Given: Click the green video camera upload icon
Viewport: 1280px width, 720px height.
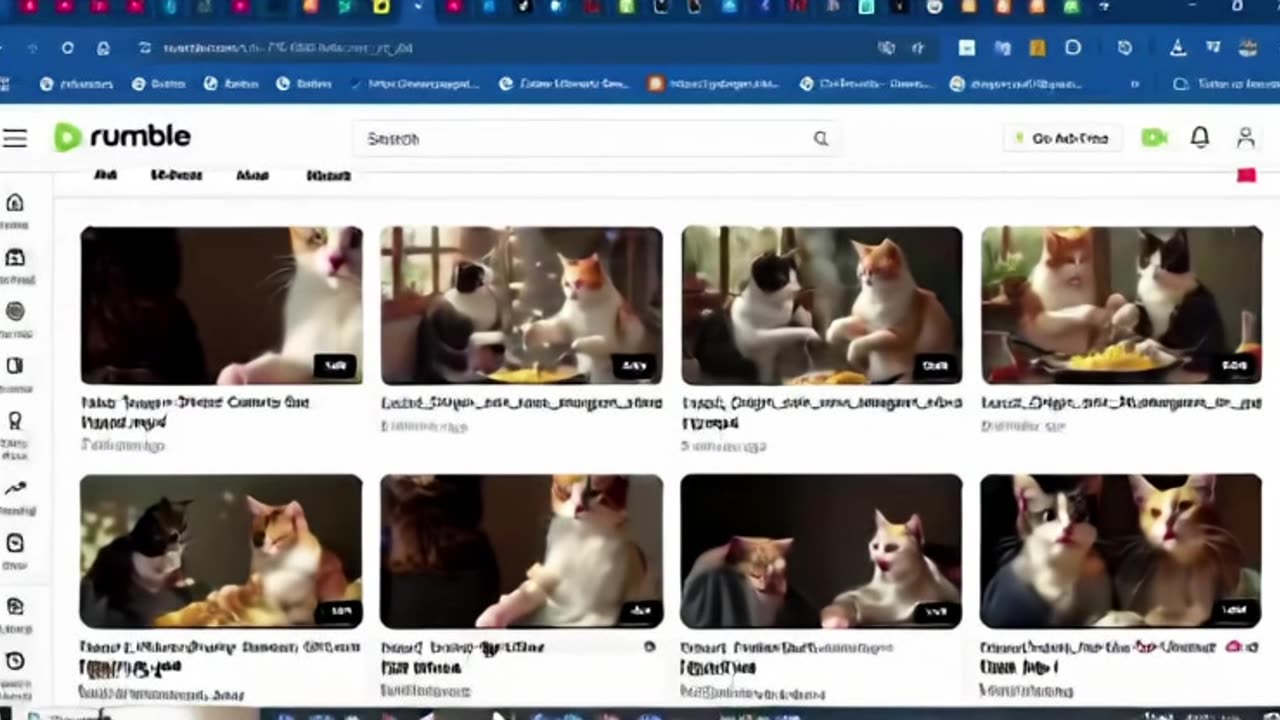Looking at the screenshot, I should click(x=1154, y=138).
